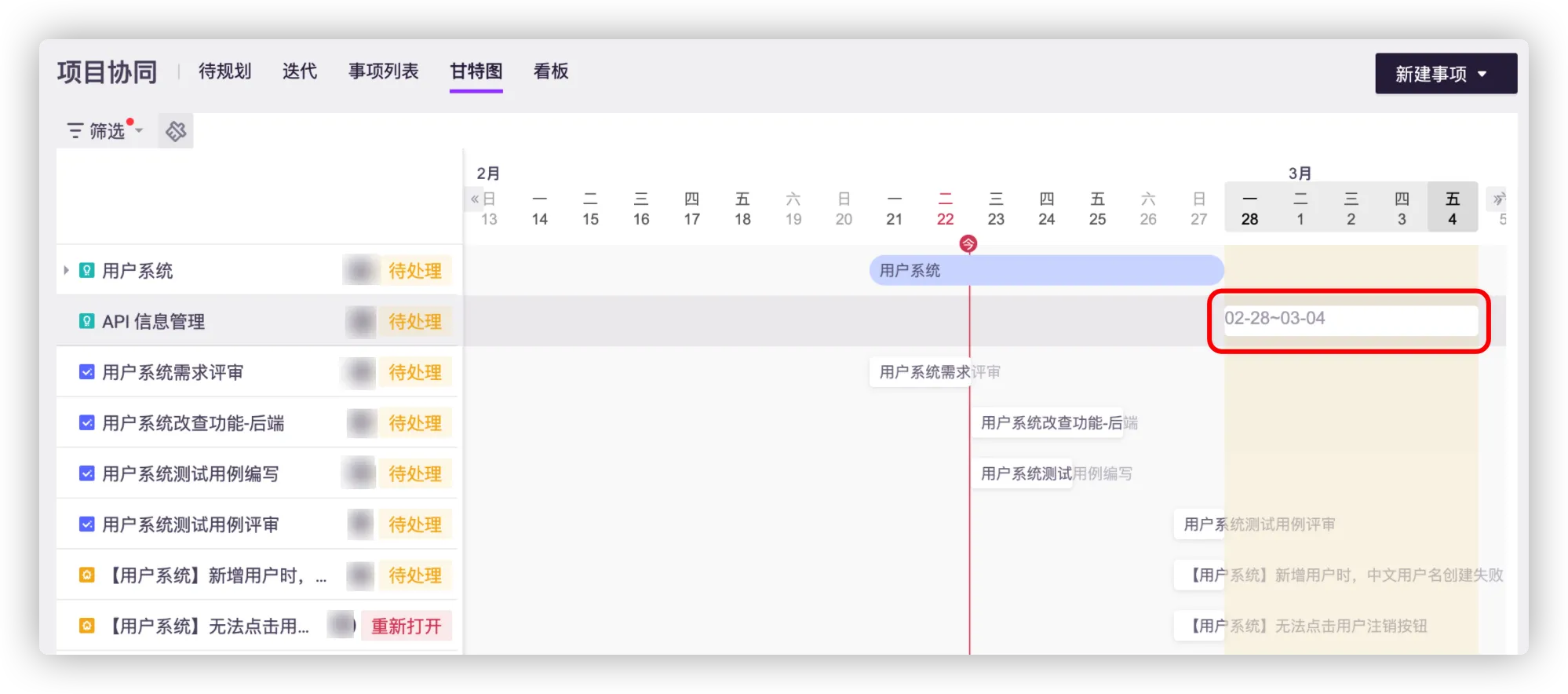
Task: Switch to the 看板 tab
Action: 550,71
